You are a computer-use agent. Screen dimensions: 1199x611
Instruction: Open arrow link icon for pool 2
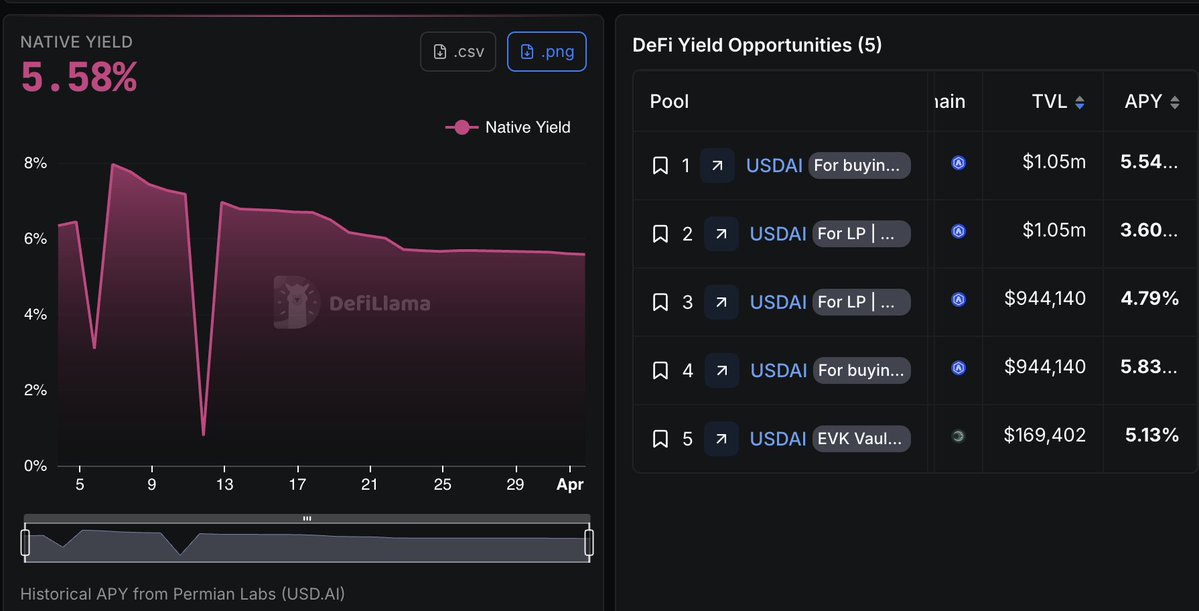coord(721,234)
